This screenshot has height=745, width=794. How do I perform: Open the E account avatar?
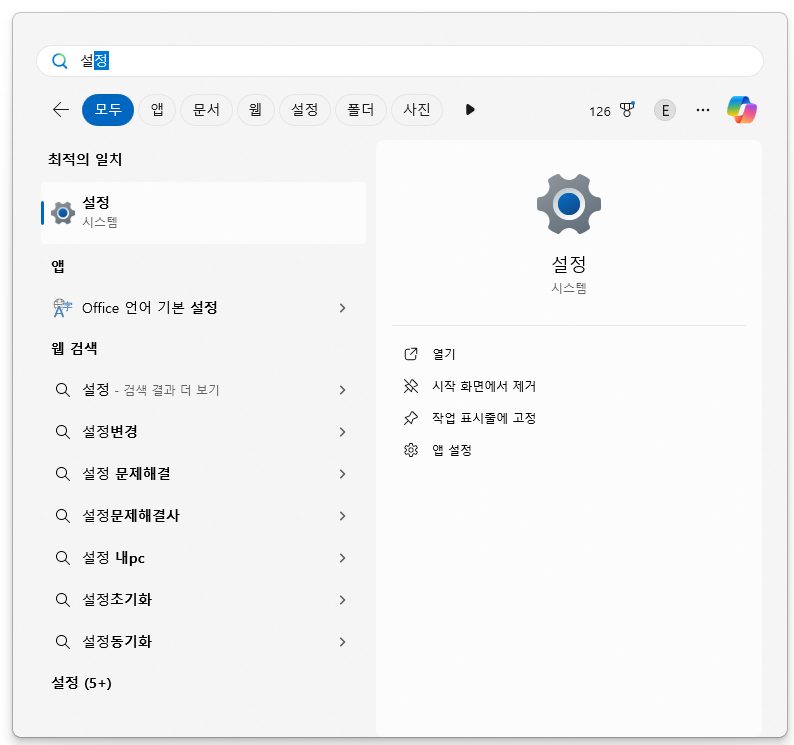pos(665,110)
